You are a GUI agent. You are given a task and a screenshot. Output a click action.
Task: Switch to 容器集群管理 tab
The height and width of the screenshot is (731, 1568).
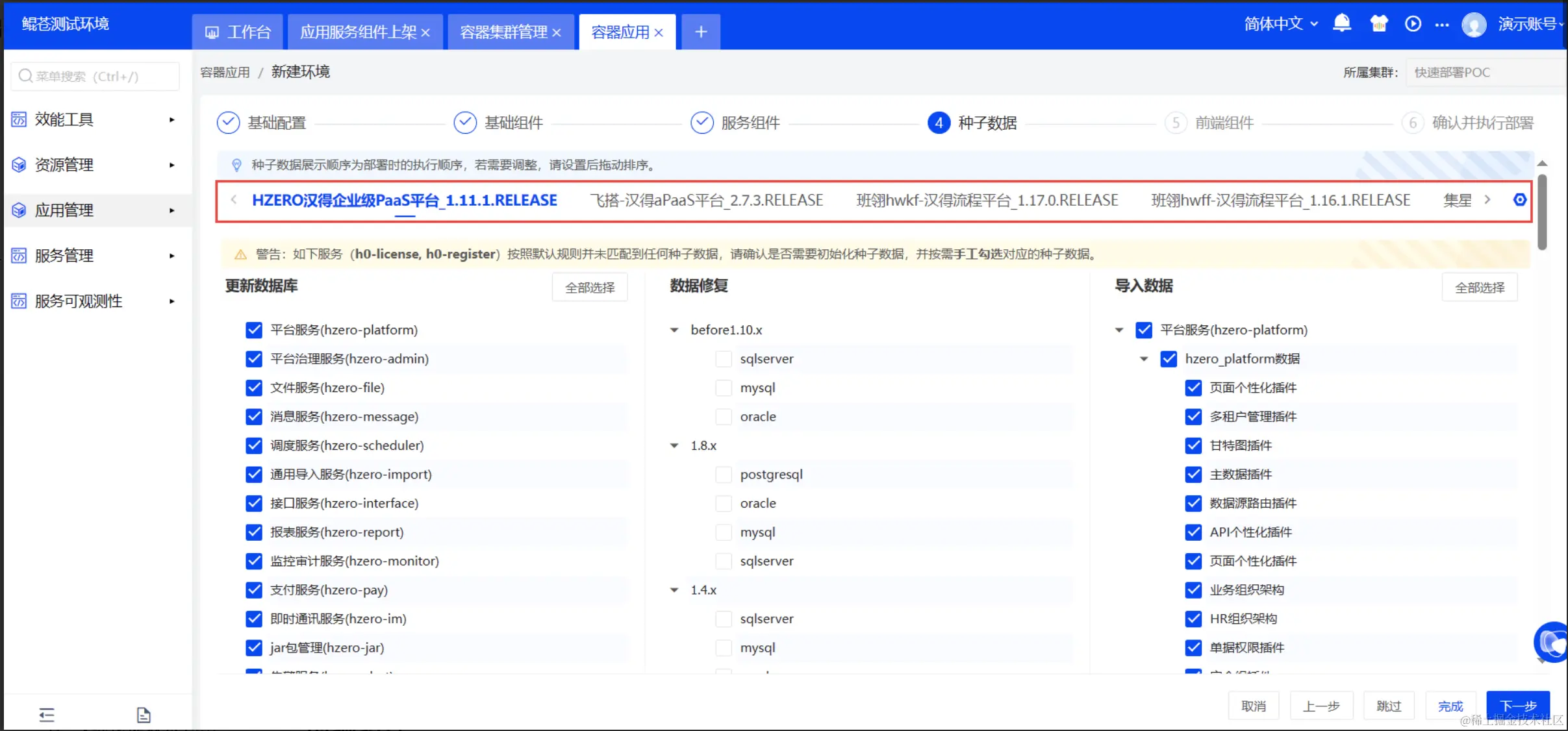point(503,32)
